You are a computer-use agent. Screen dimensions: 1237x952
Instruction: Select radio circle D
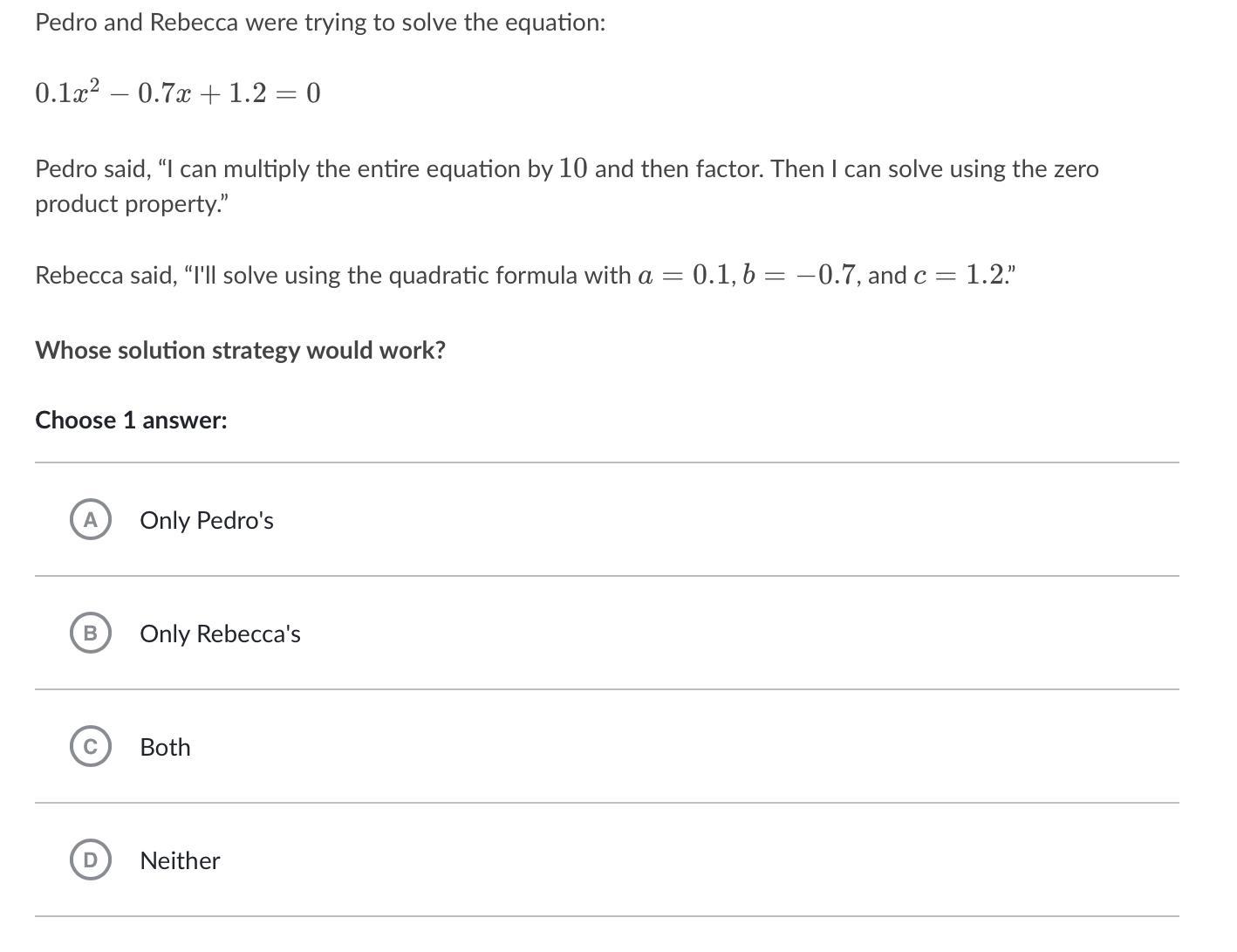tap(91, 860)
